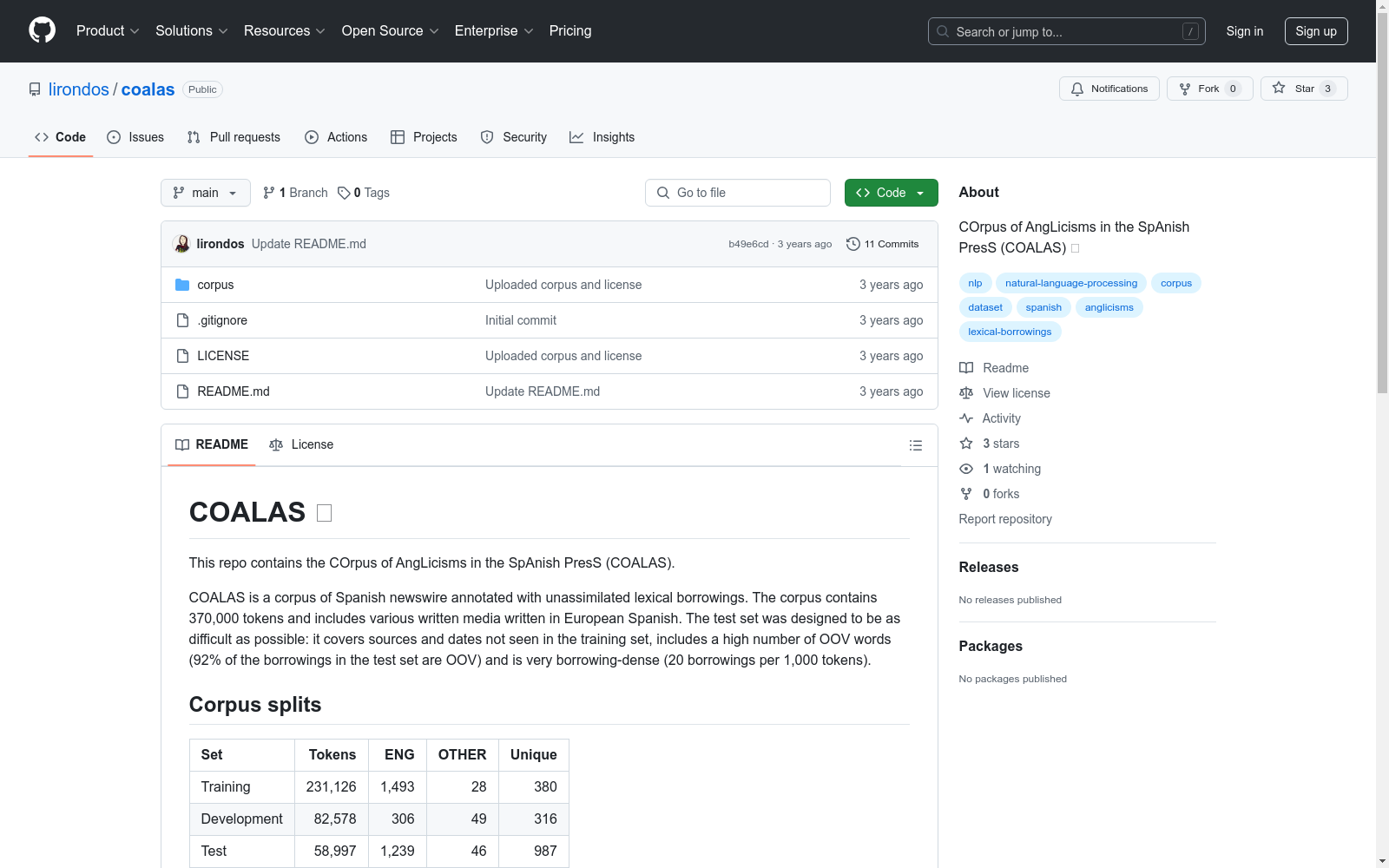View the 11 Commits history
Image resolution: width=1389 pixels, height=868 pixels.
(883, 244)
